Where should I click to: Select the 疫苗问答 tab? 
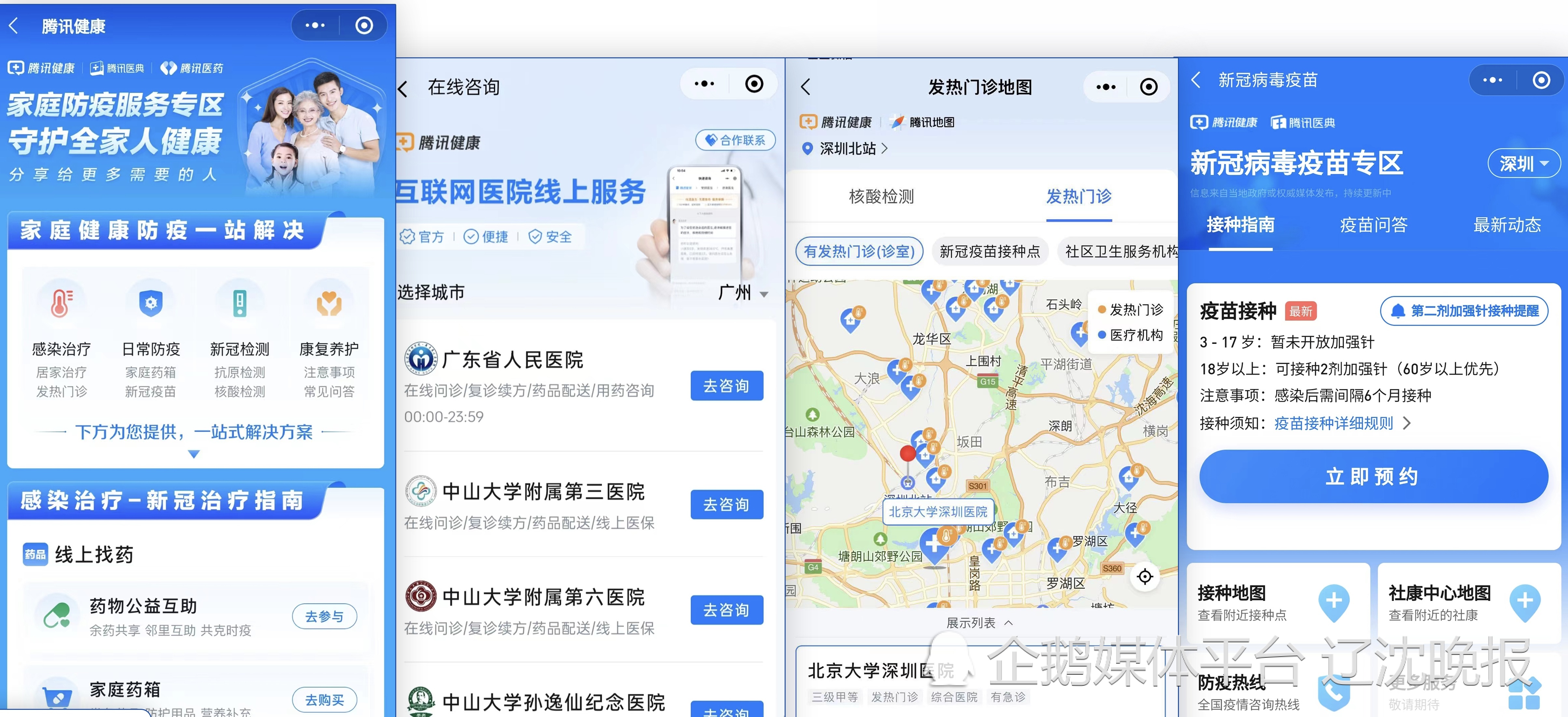[x=1373, y=225]
